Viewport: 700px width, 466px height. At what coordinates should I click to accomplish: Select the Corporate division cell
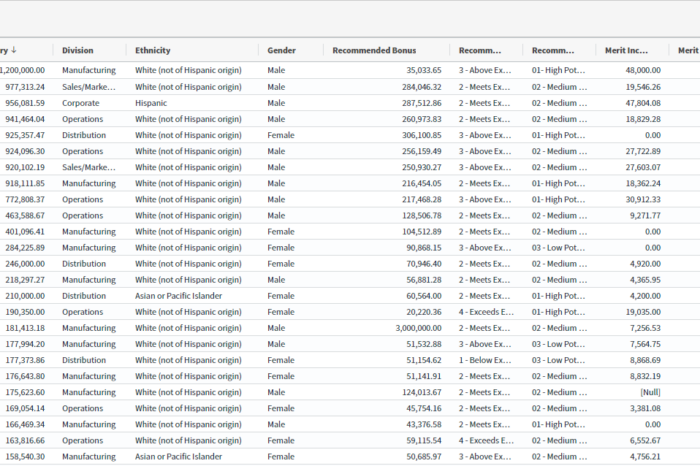pos(82,103)
